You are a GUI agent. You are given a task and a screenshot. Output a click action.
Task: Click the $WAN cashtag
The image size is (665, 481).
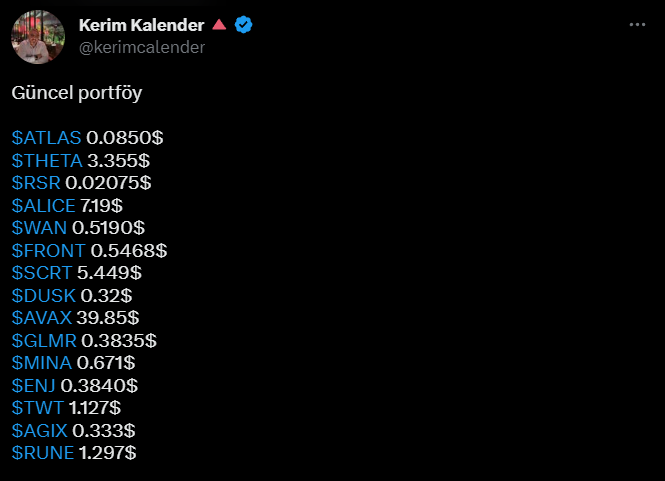[x=39, y=227]
